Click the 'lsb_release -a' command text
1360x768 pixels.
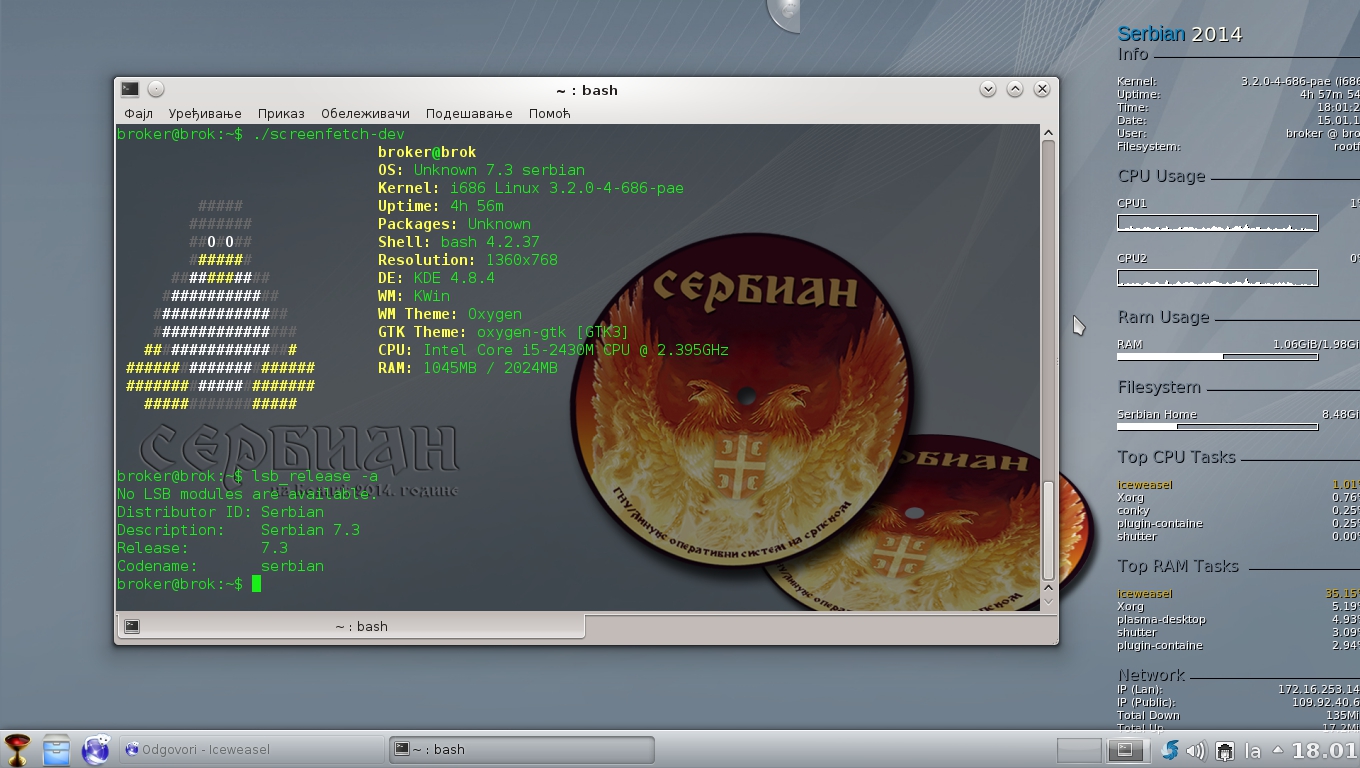(x=315, y=476)
